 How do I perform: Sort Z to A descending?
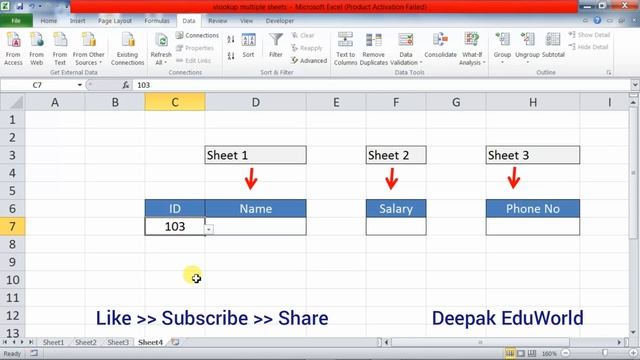[x=231, y=56]
